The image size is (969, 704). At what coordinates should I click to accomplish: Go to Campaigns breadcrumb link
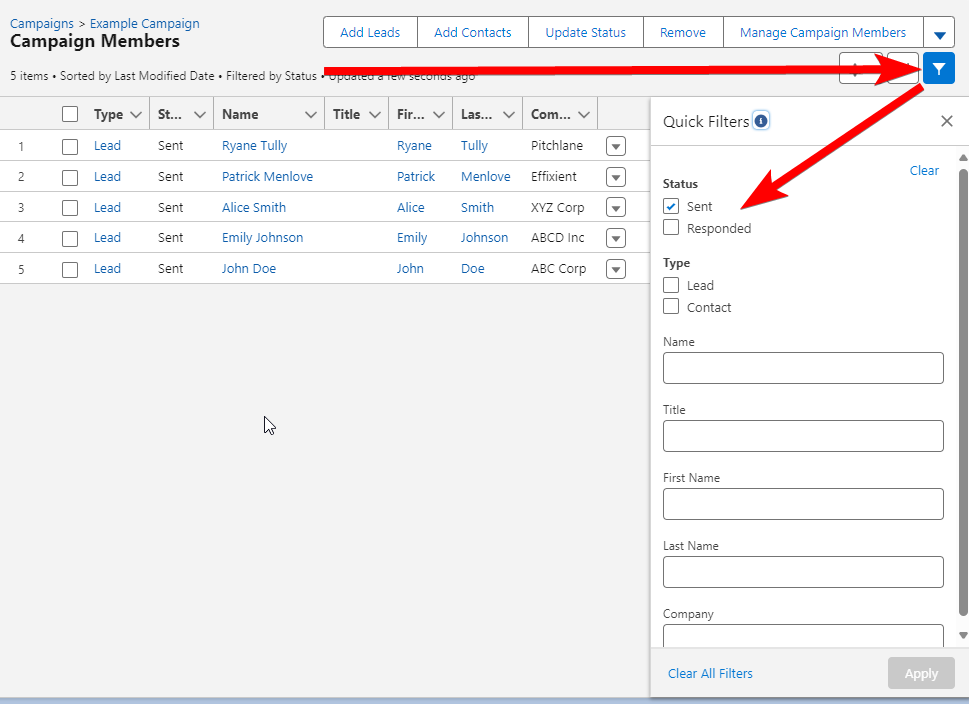41,23
